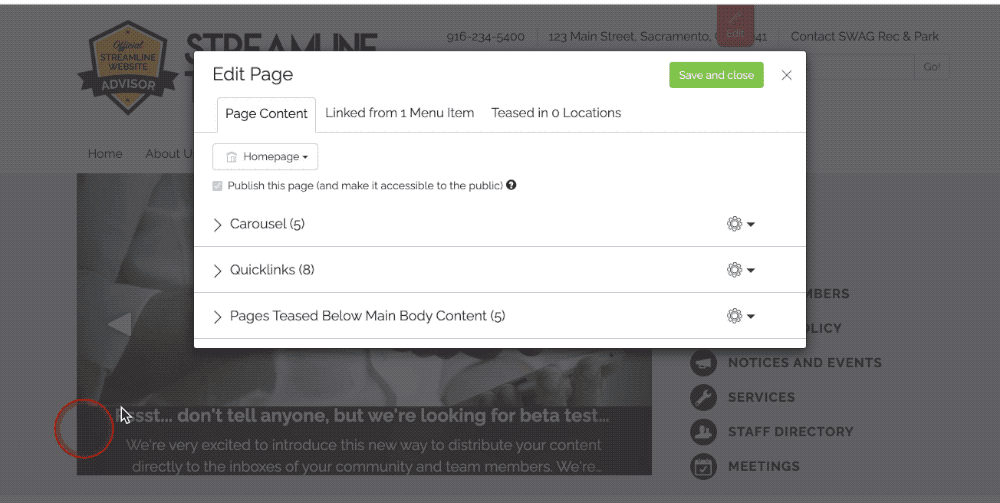Click the Services wrench icon
The width and height of the screenshot is (1000, 503).
tap(703, 397)
